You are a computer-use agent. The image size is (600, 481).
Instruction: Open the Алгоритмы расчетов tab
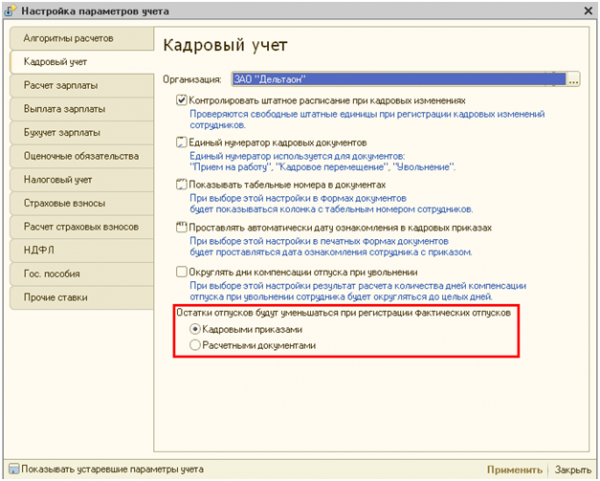point(77,38)
